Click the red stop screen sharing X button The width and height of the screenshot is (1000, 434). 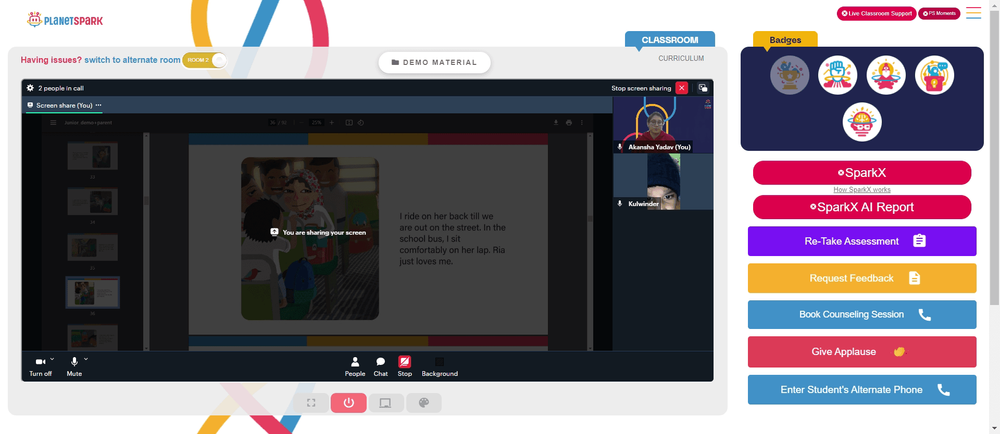(x=682, y=88)
